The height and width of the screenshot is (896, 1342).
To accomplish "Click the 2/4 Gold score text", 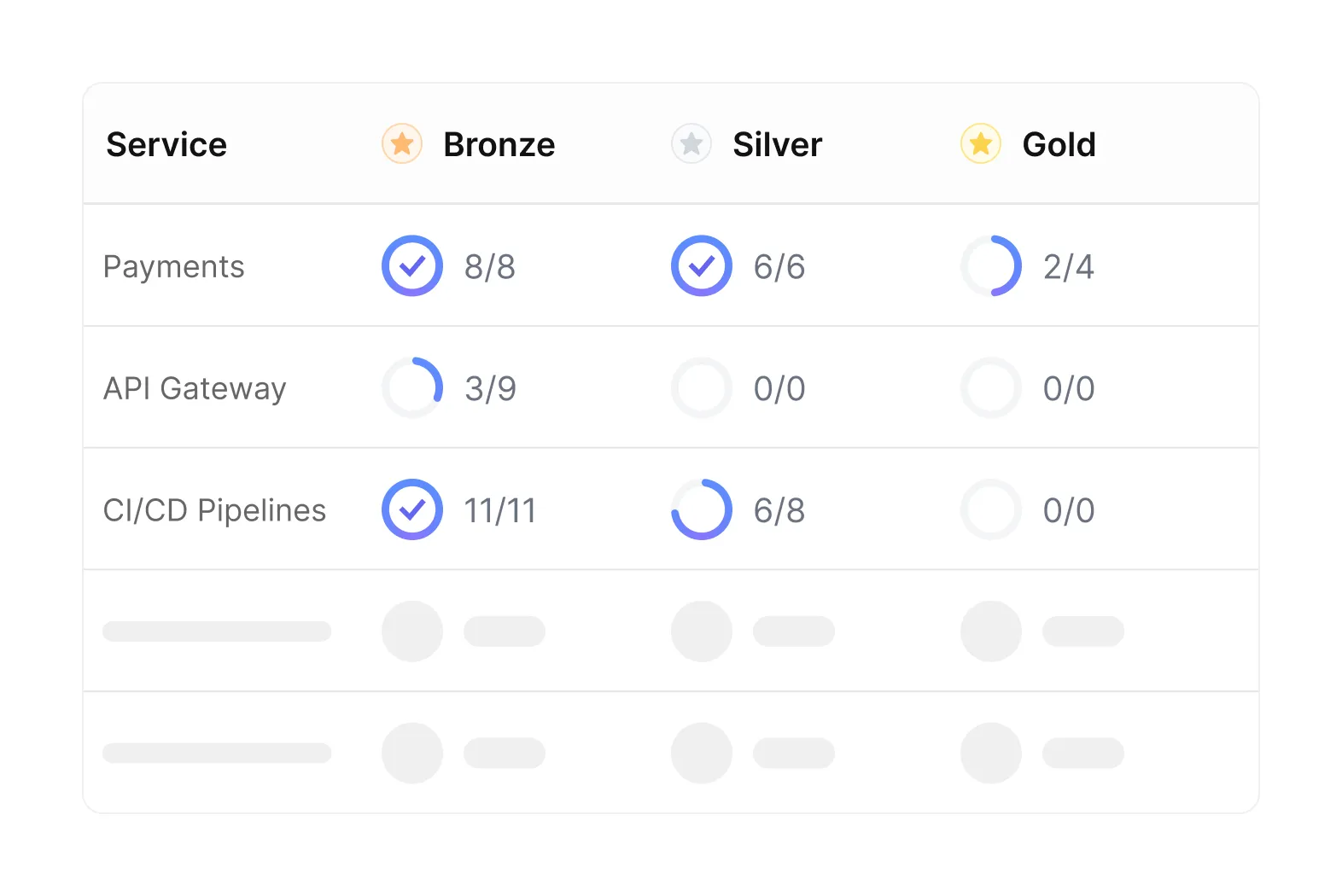I will coord(1069,267).
